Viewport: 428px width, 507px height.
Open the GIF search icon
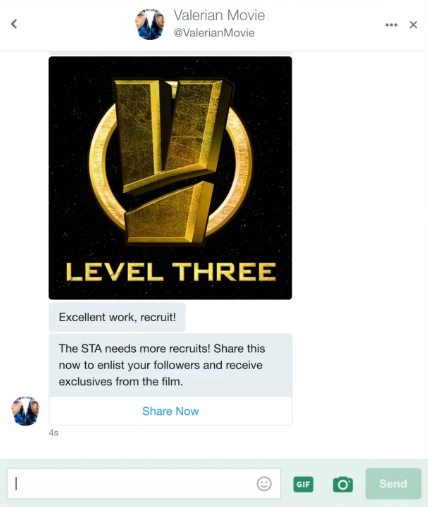pos(303,484)
